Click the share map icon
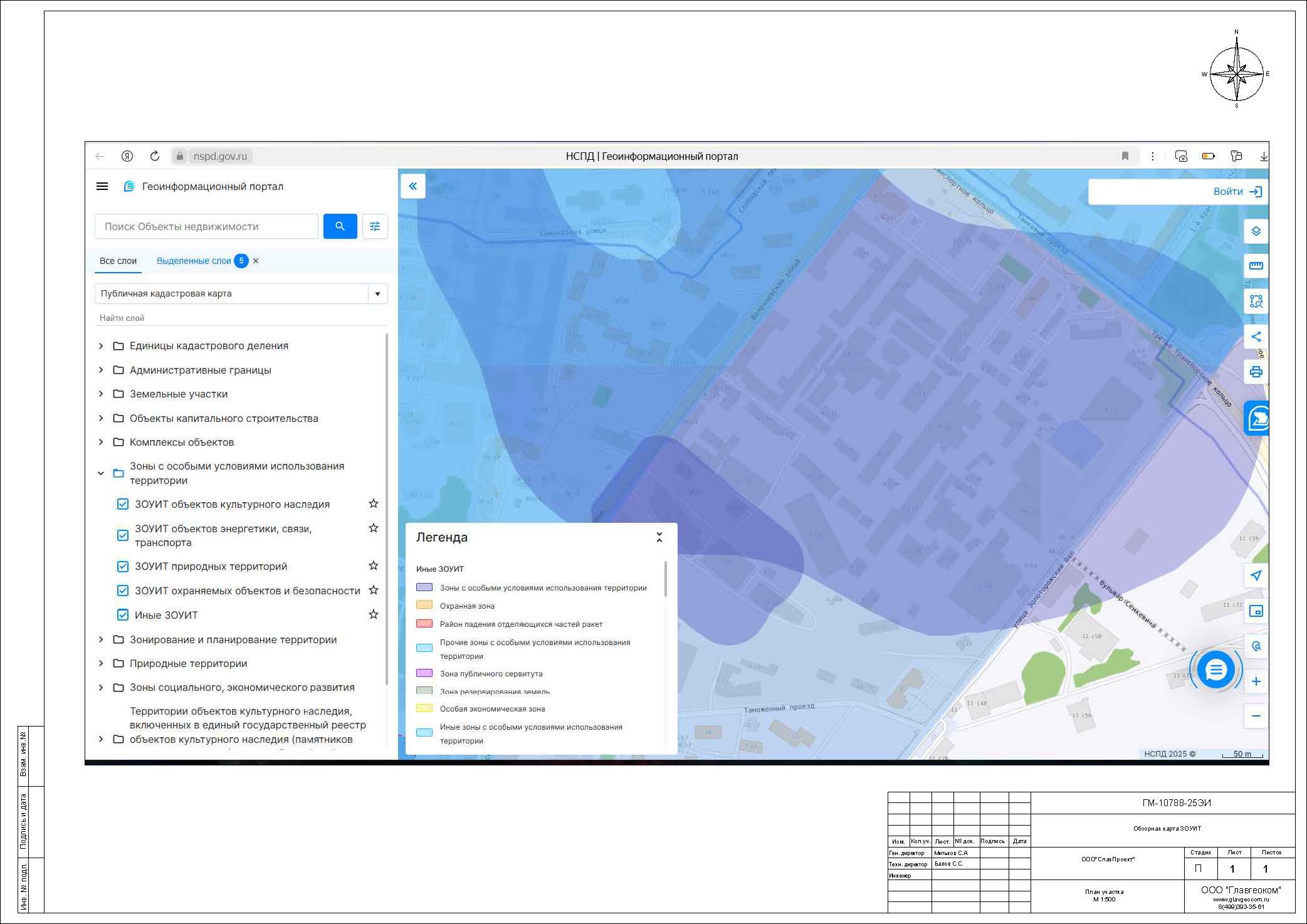 [x=1256, y=337]
